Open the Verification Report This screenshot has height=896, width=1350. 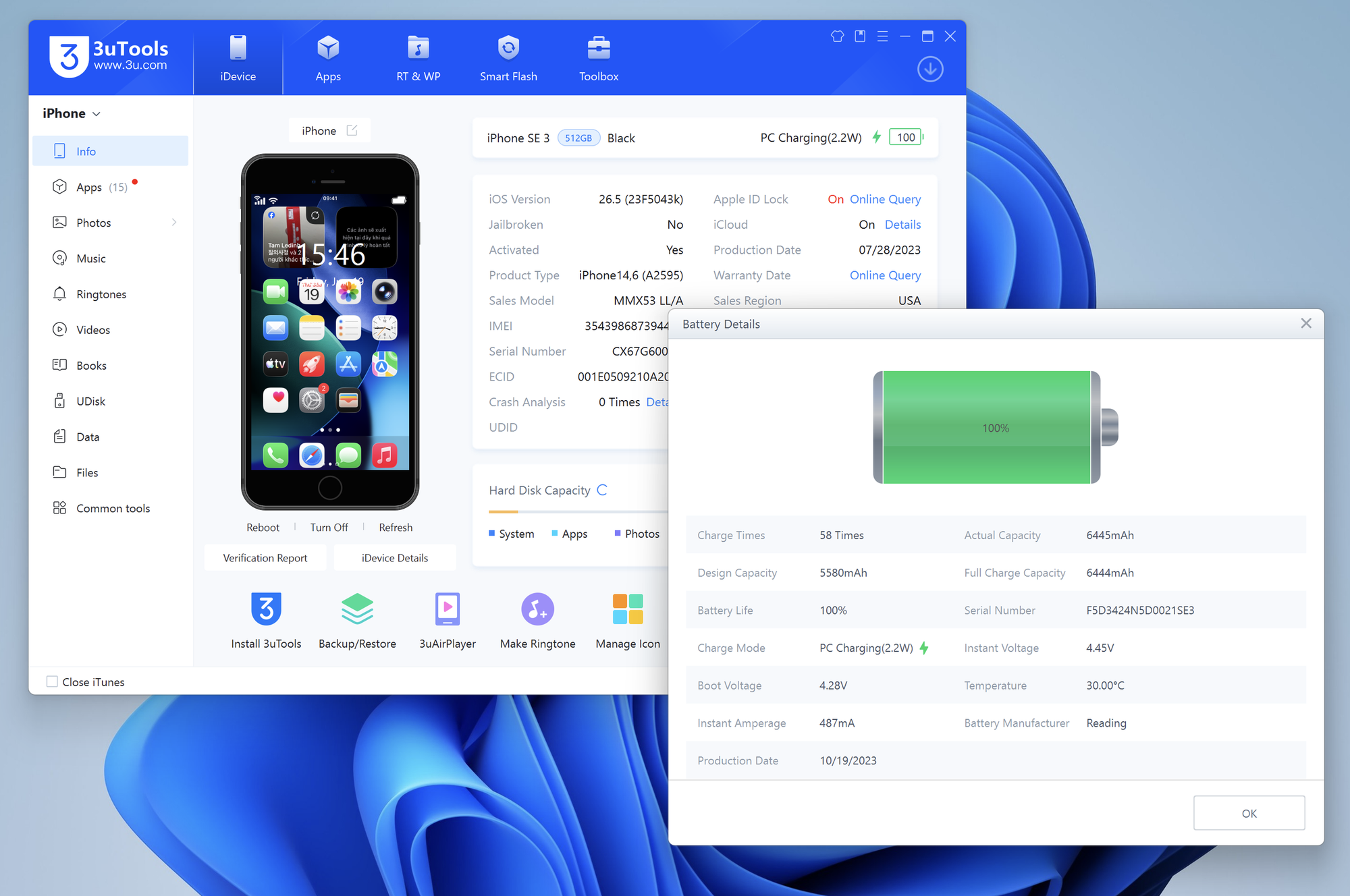(265, 558)
